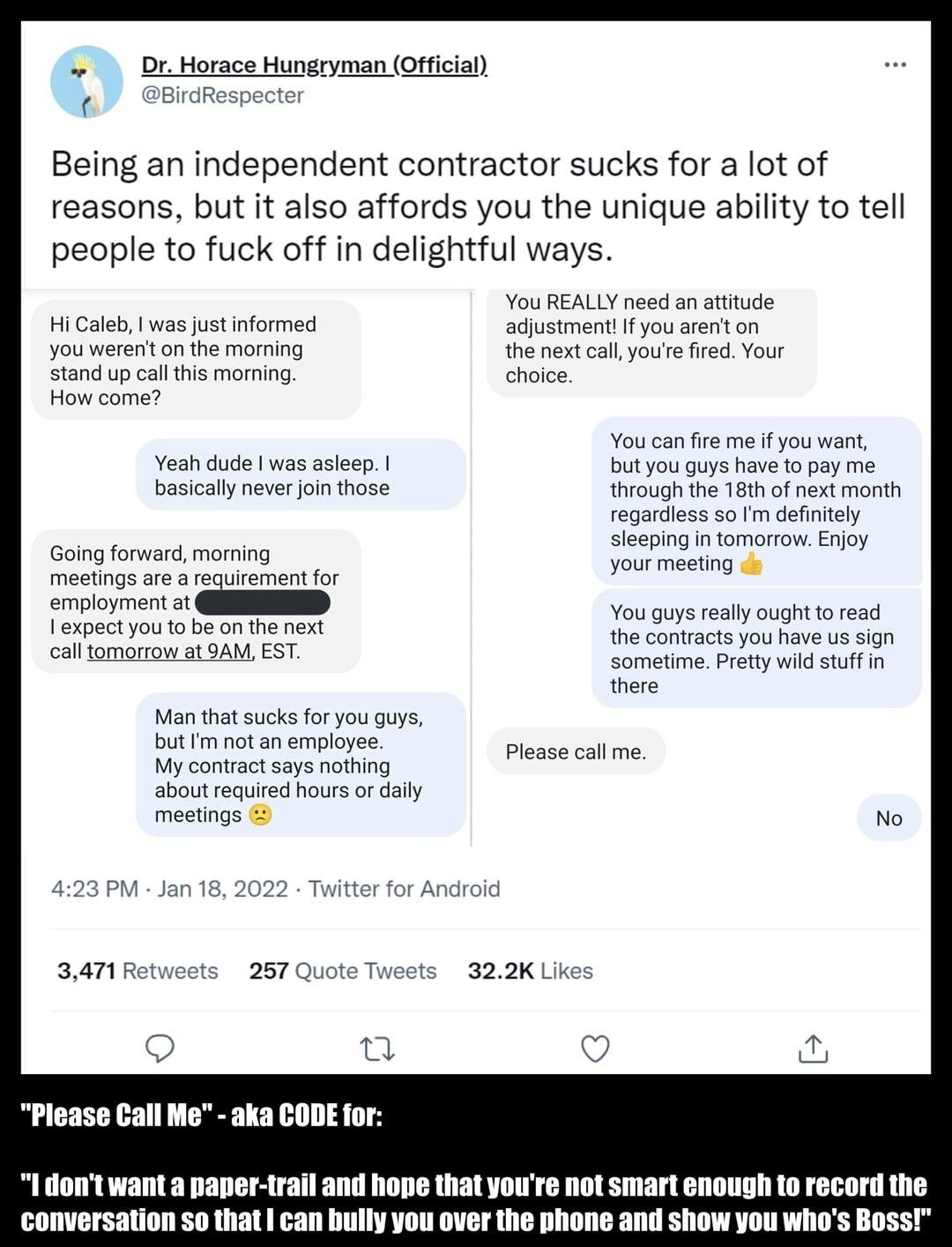Viewport: 952px width, 1247px height.
Task: Click the blacked-out redacted company name
Action: [x=262, y=602]
